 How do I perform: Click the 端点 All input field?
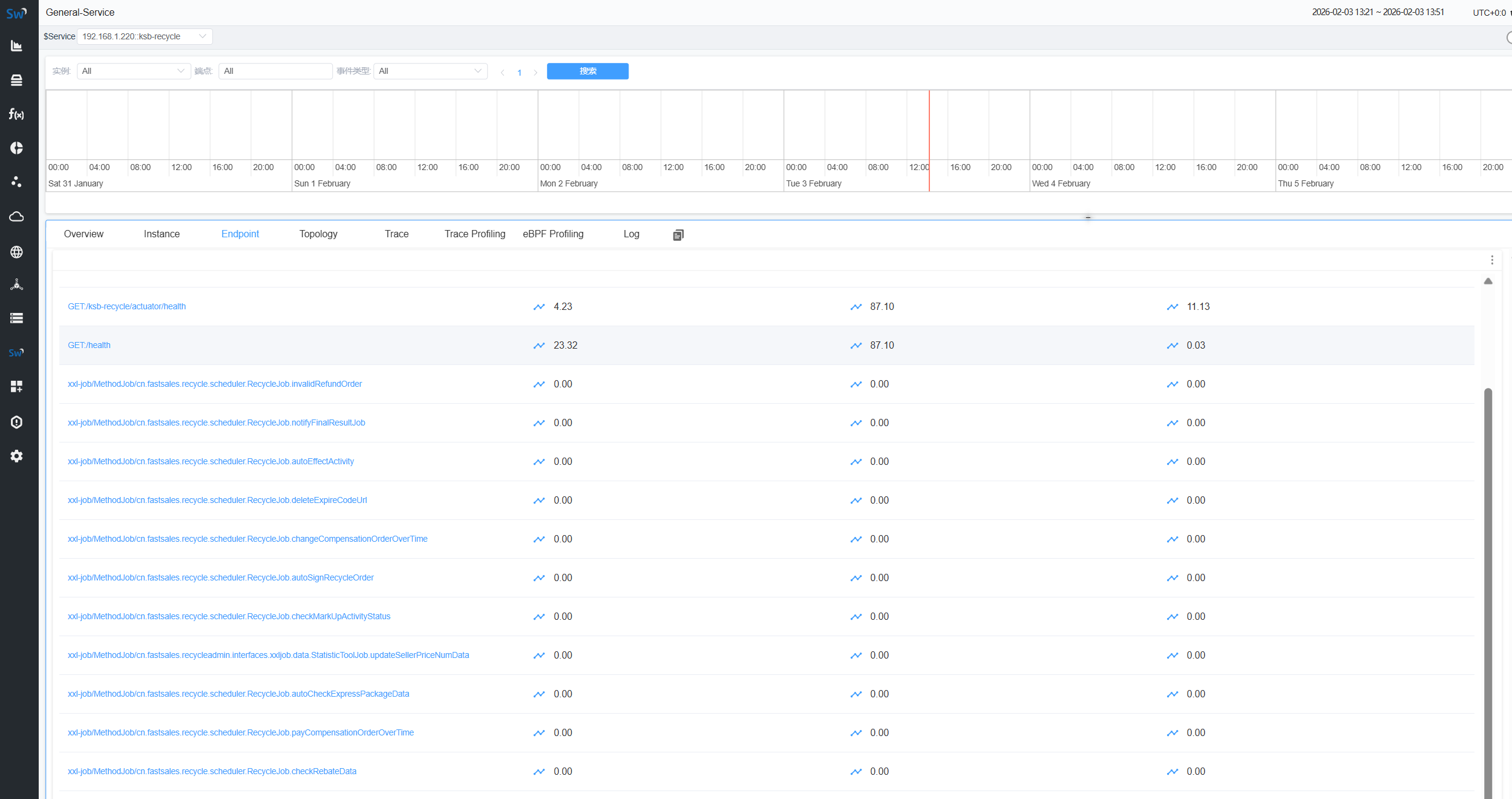(275, 71)
